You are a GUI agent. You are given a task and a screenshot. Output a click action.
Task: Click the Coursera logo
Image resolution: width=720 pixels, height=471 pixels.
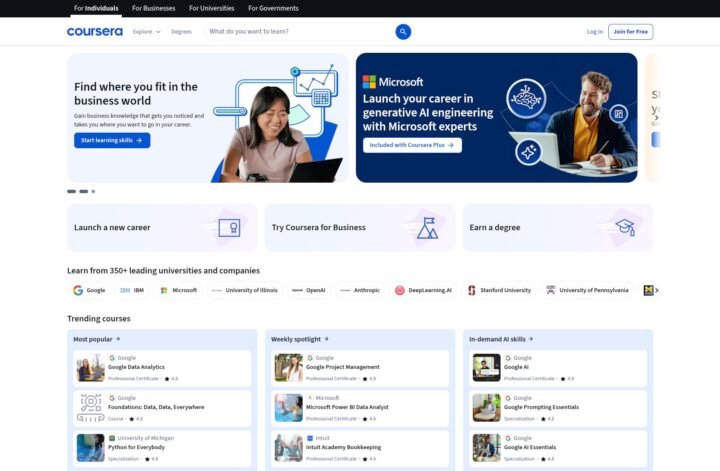(x=95, y=32)
